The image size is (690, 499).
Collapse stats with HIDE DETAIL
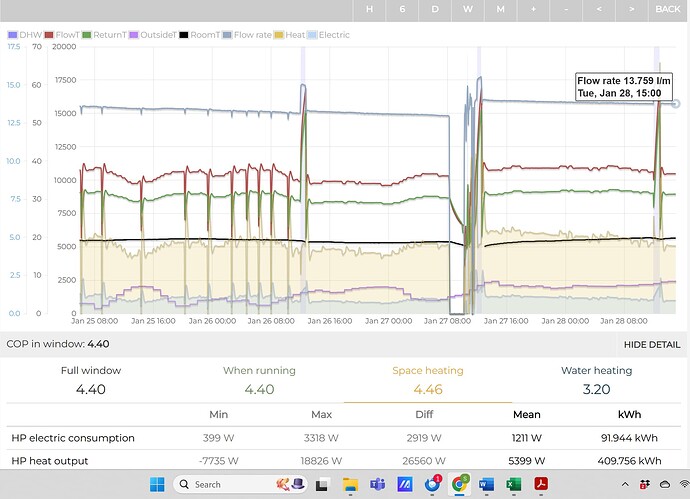(x=652, y=345)
